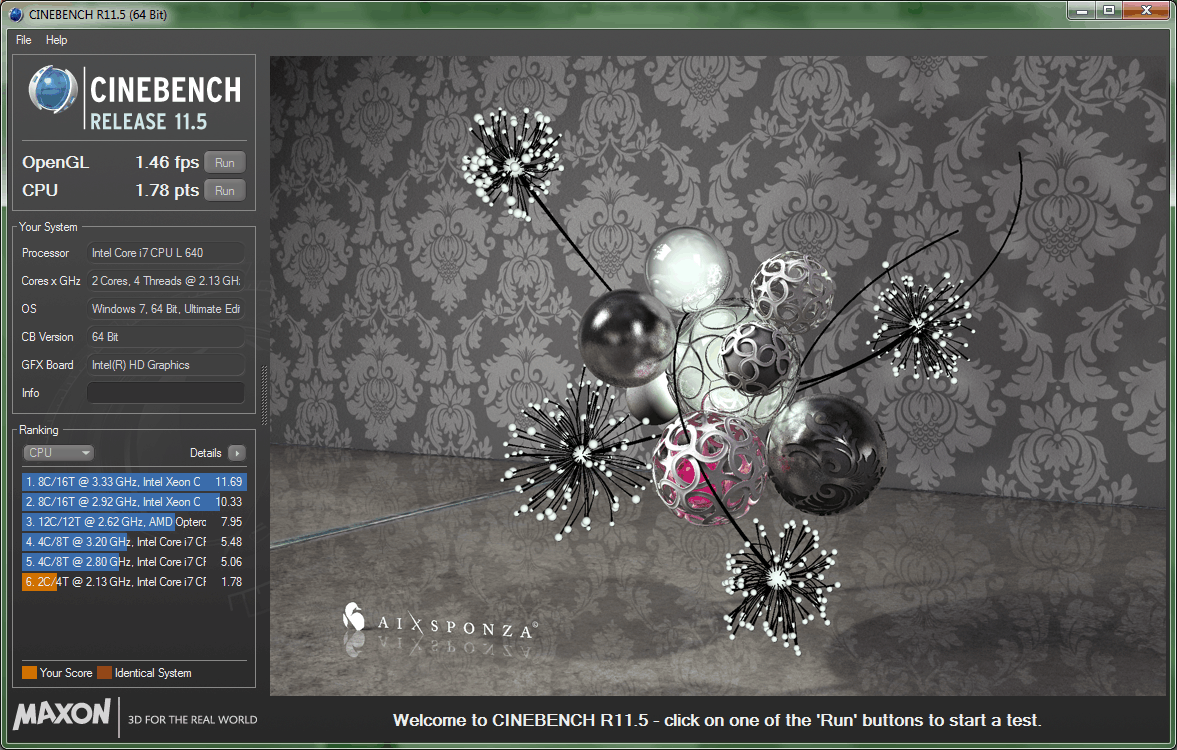
Task: Click the empty Info input field
Action: click(x=166, y=393)
